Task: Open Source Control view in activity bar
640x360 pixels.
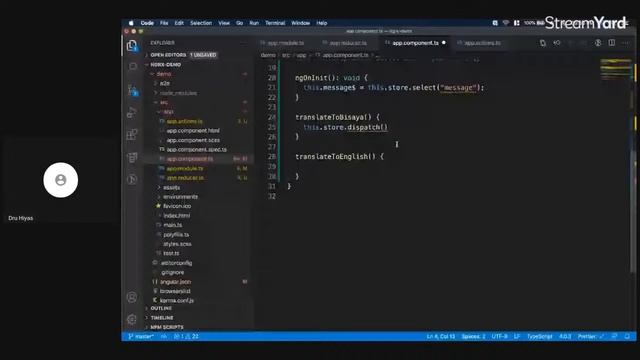Action: [x=132, y=90]
